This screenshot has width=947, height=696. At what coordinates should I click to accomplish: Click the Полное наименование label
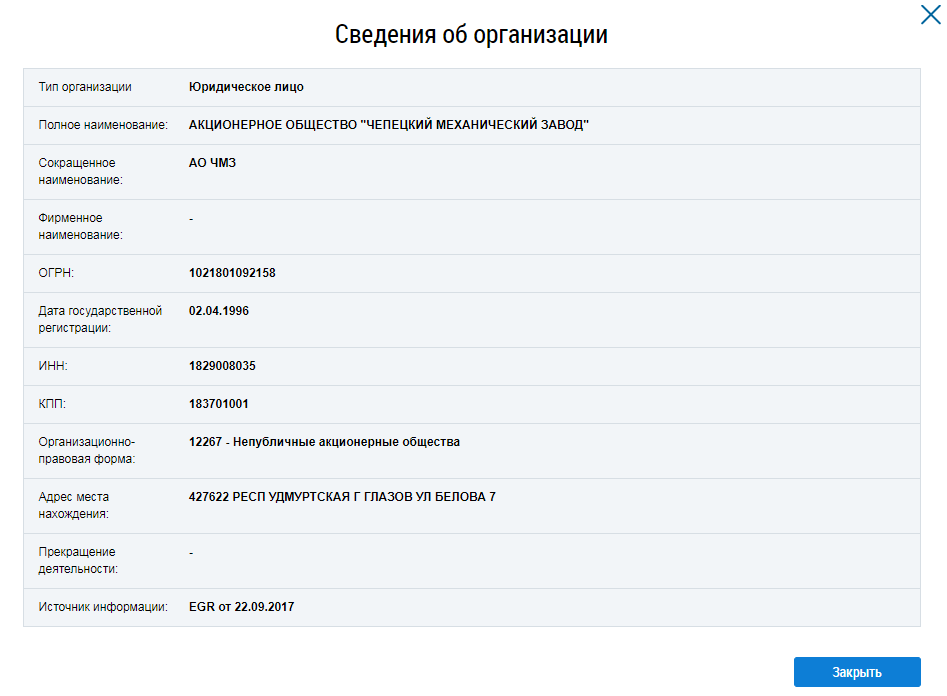click(x=103, y=125)
